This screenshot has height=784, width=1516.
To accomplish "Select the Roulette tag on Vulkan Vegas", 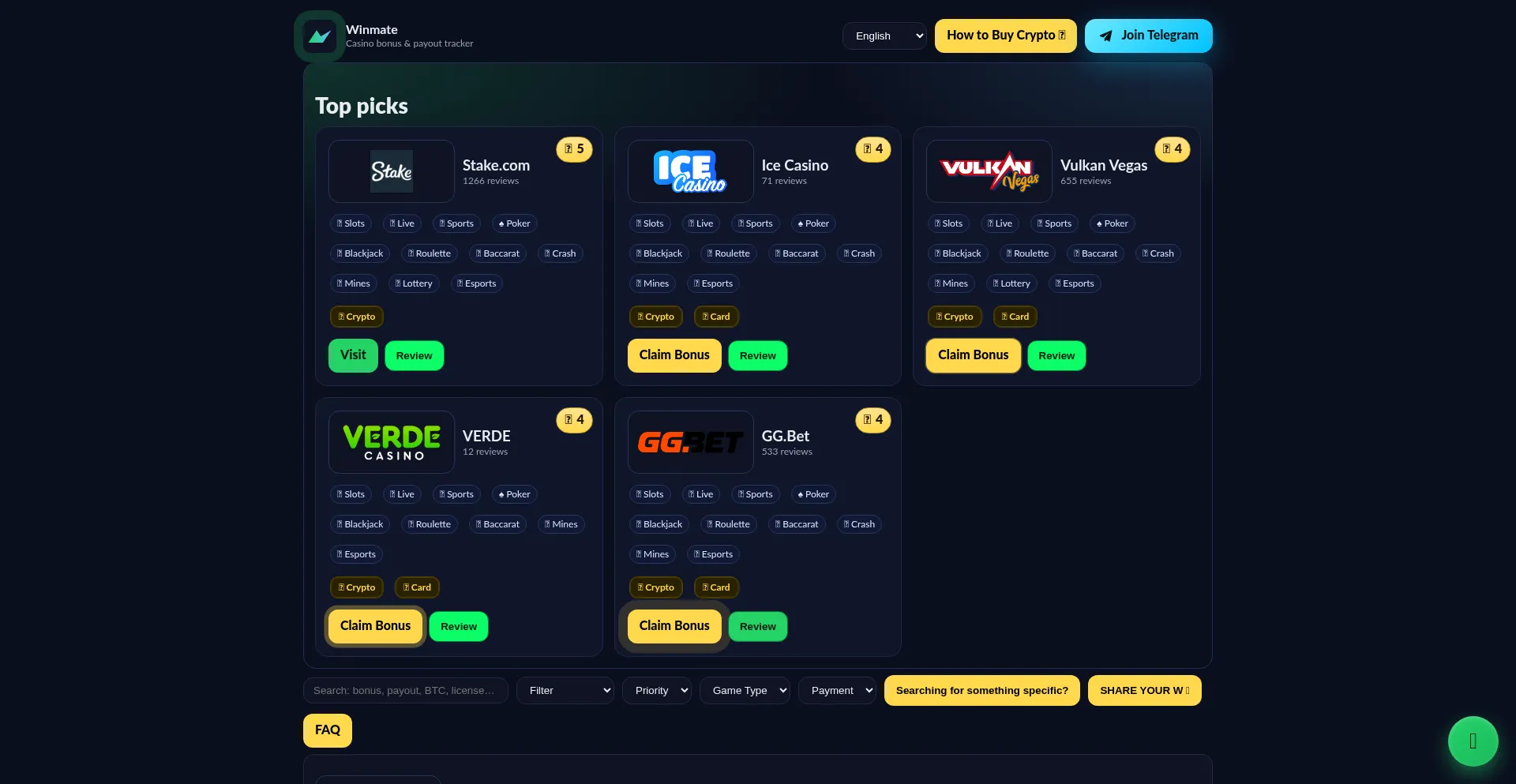I will (x=1028, y=253).
